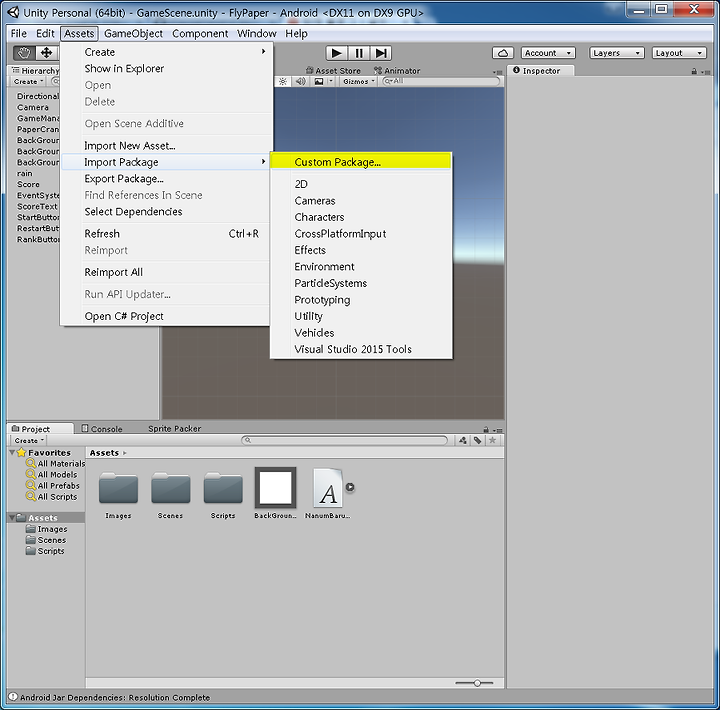Open scene effects dropdown arrow
720x710 pixels.
[x=330, y=81]
